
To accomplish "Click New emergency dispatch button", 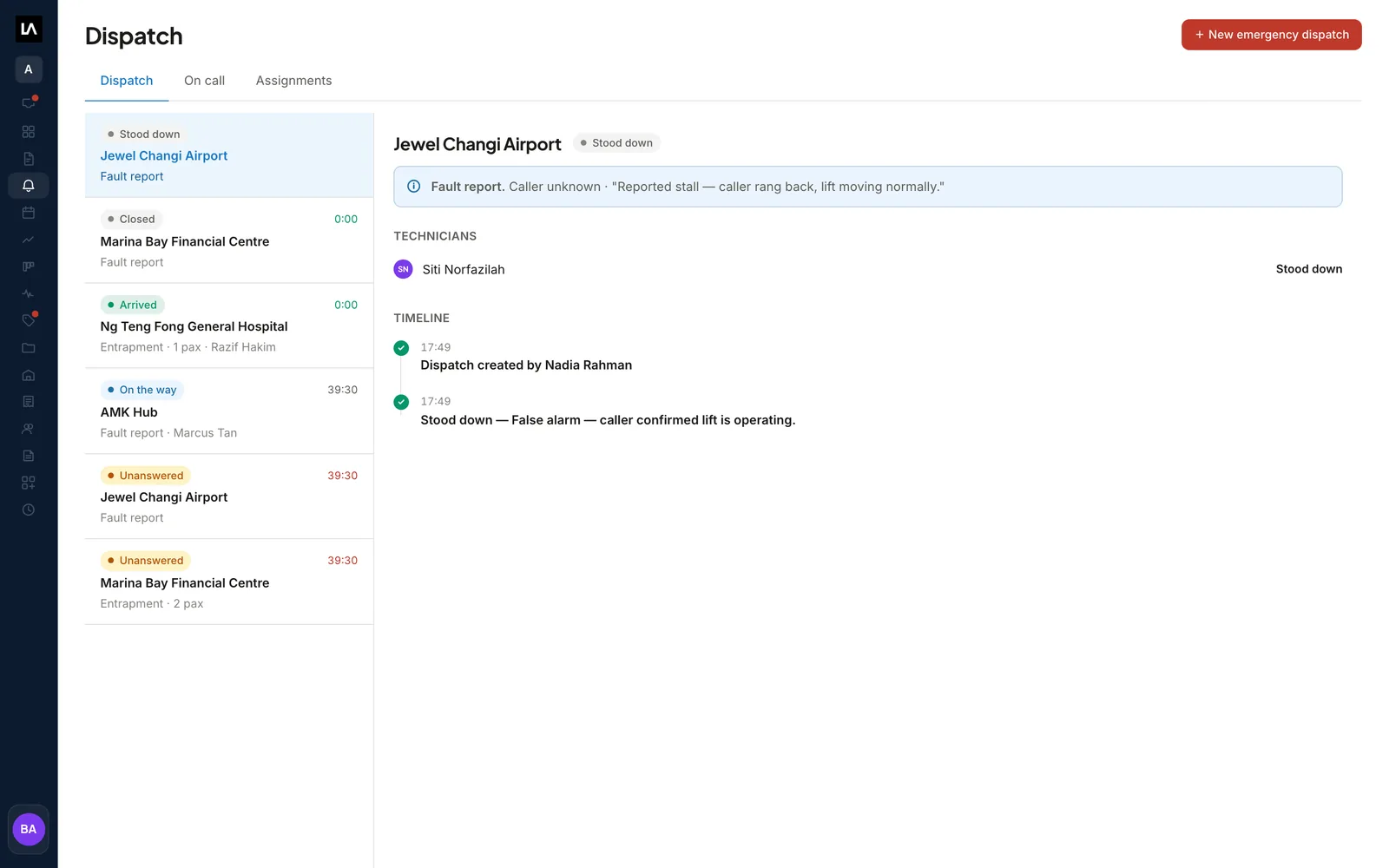I will click(1271, 35).
